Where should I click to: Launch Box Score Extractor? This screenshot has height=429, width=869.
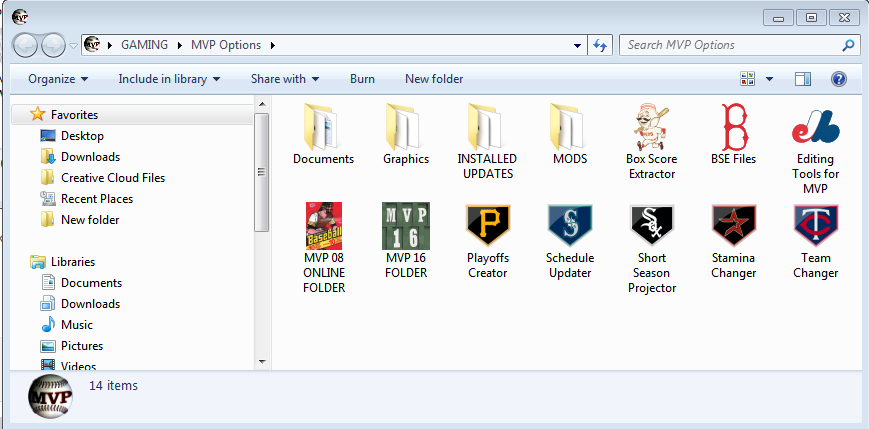click(x=652, y=127)
